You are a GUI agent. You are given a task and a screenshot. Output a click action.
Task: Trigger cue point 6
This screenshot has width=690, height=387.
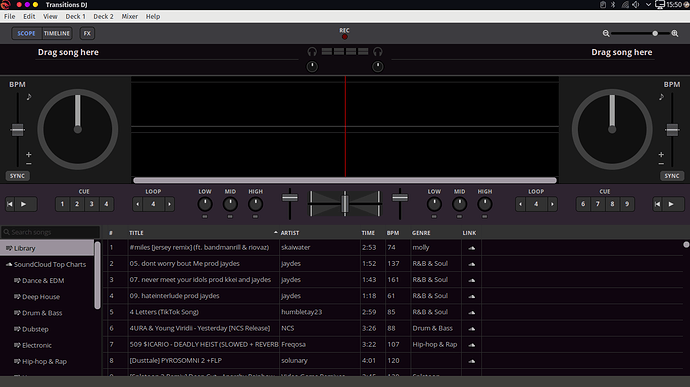coord(583,204)
